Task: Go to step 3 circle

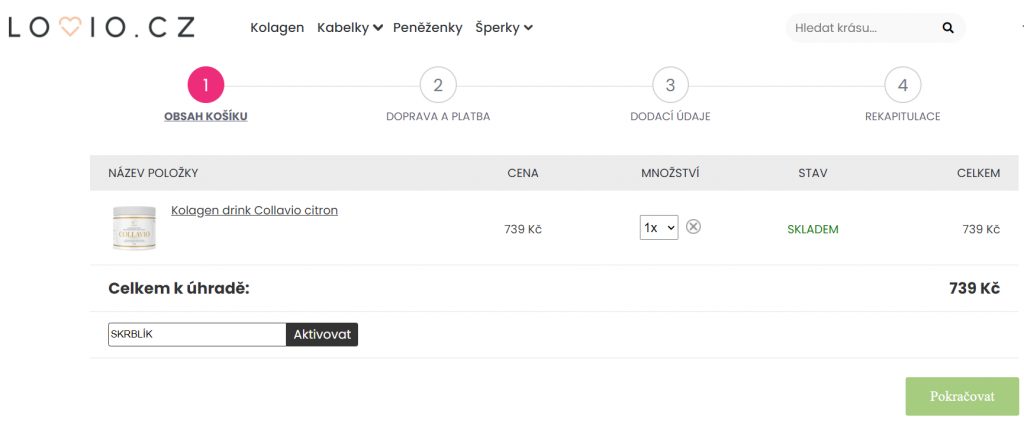Action: tap(670, 86)
